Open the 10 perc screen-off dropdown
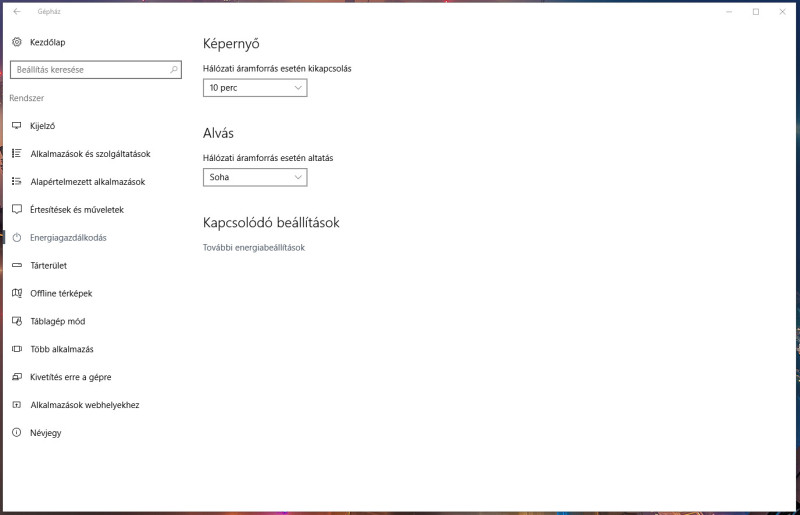Viewport: 800px width, 515px height. (255, 88)
